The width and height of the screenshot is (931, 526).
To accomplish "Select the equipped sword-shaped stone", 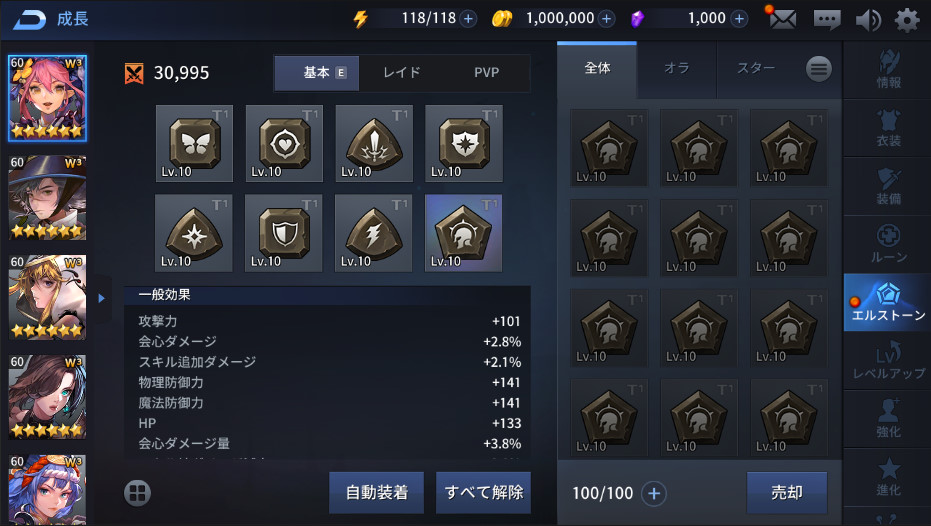I will (x=374, y=144).
